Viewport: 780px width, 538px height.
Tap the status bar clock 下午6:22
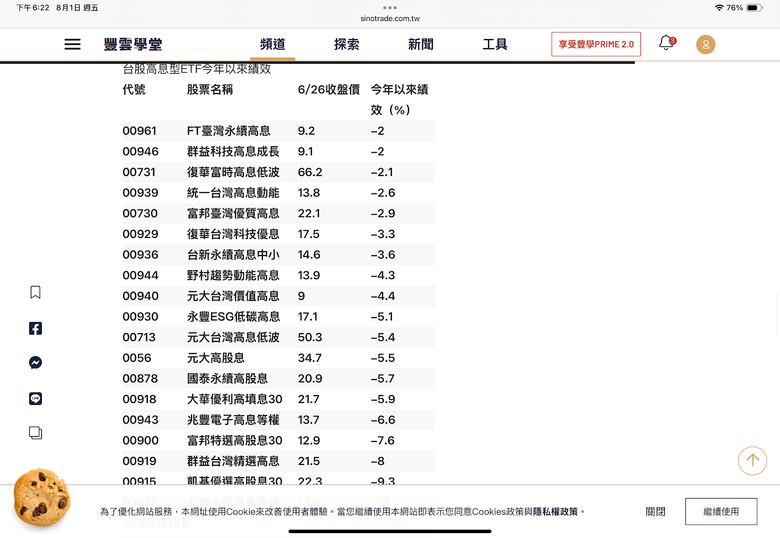click(x=33, y=7)
